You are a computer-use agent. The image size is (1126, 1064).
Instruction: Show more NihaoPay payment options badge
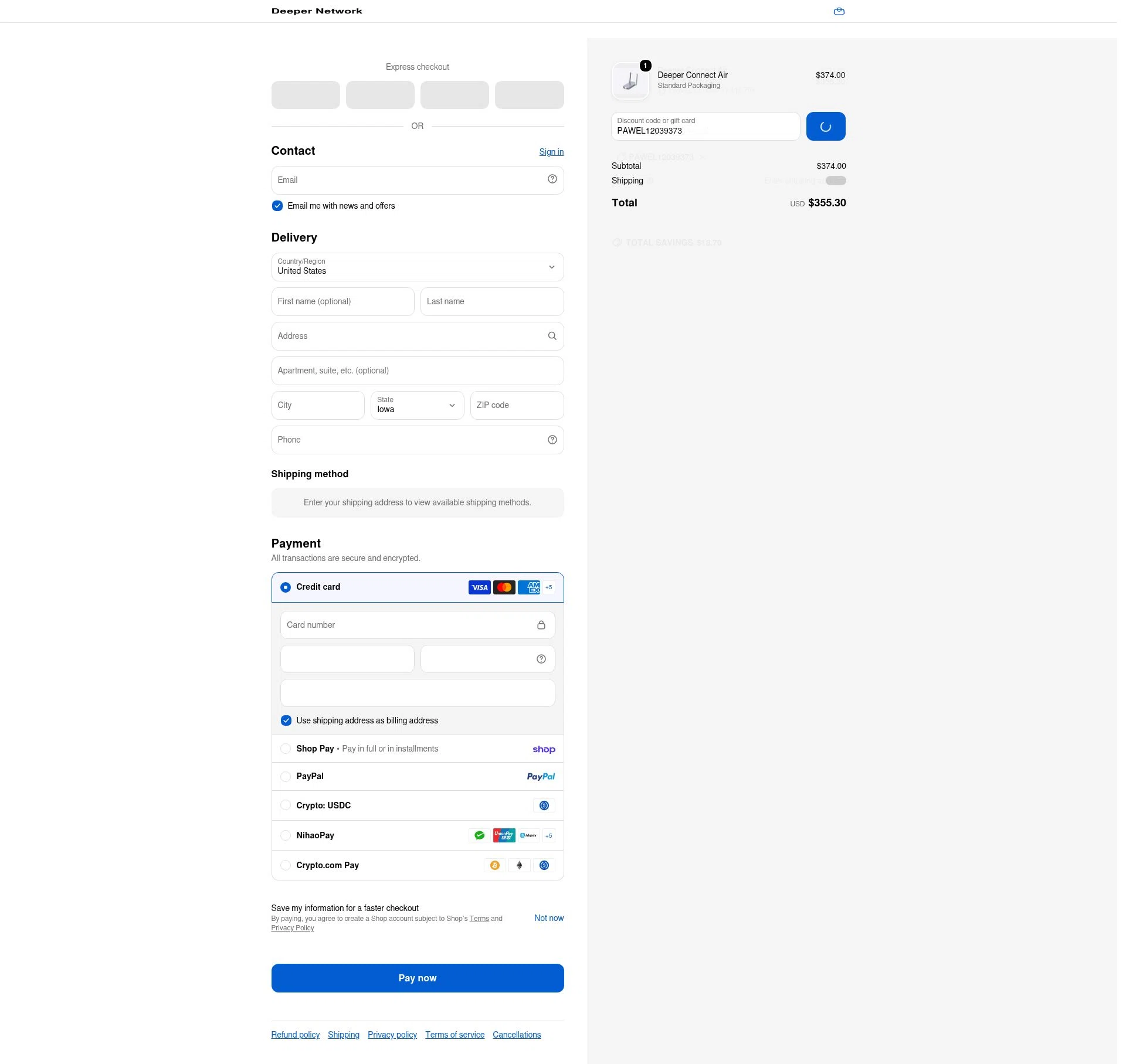click(549, 835)
